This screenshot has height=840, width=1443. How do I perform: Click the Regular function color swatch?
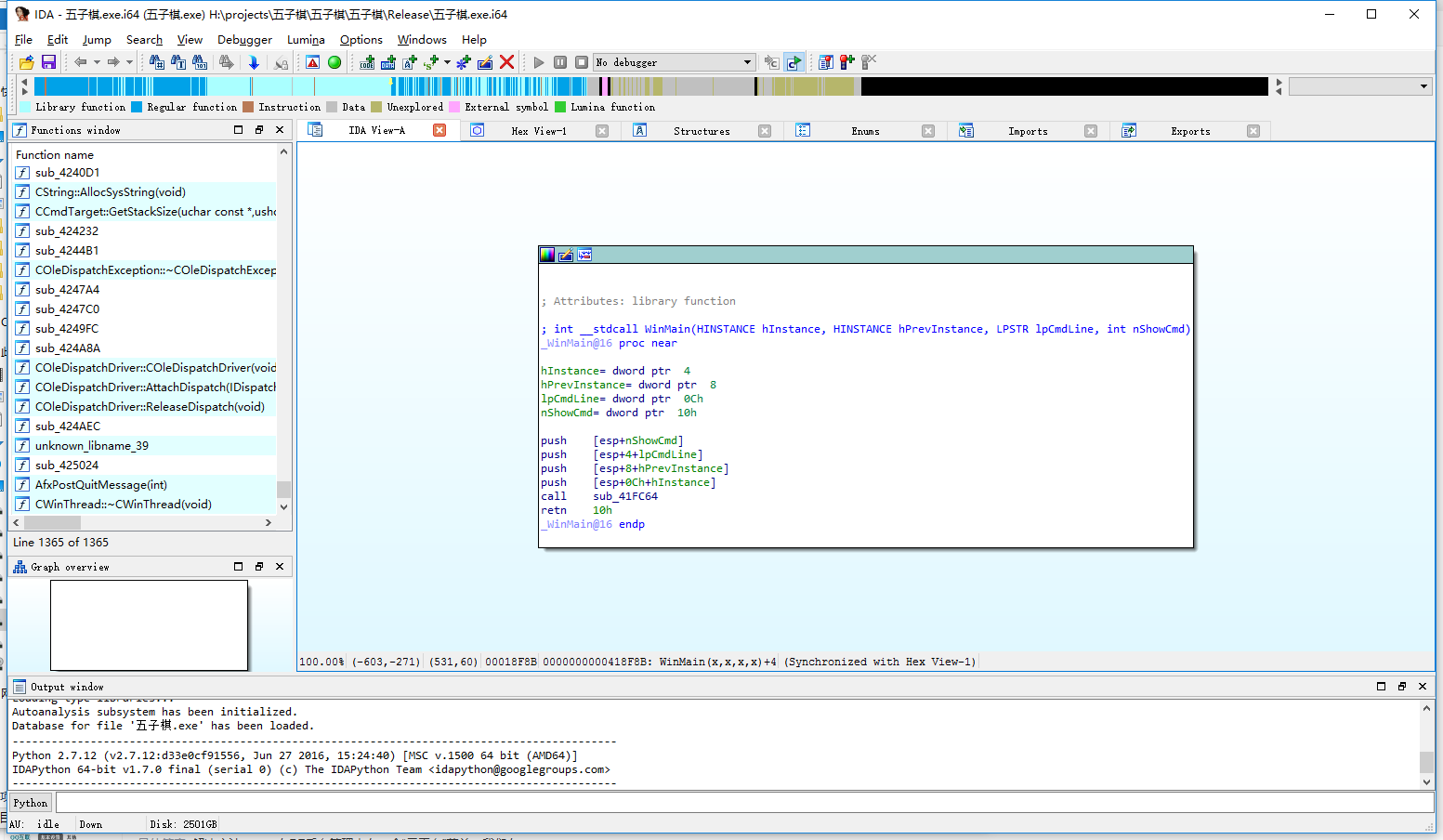138,107
